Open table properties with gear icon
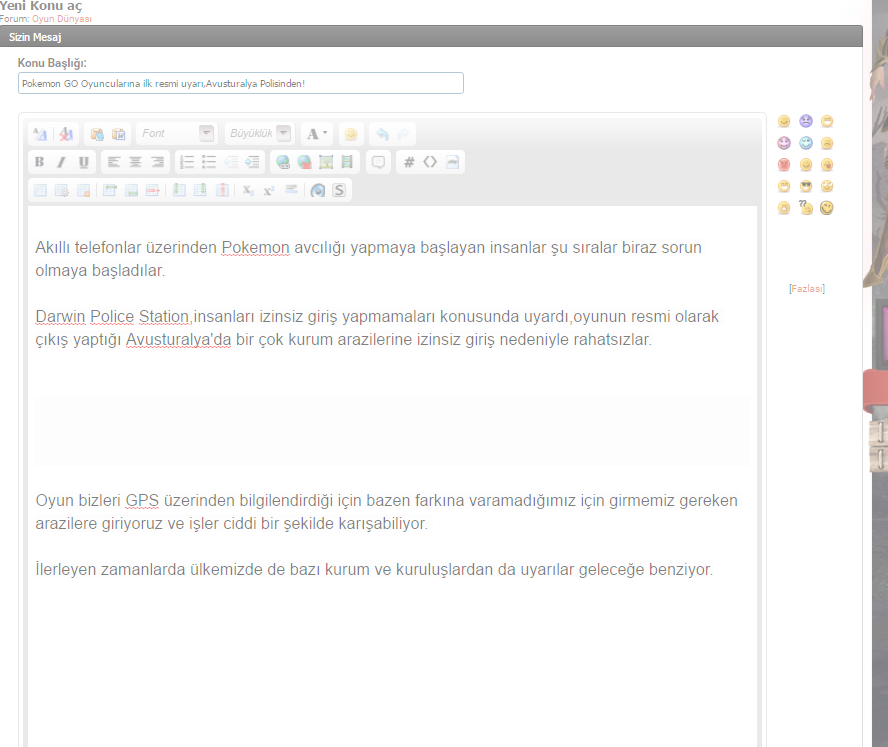888x747 pixels. pos(62,190)
